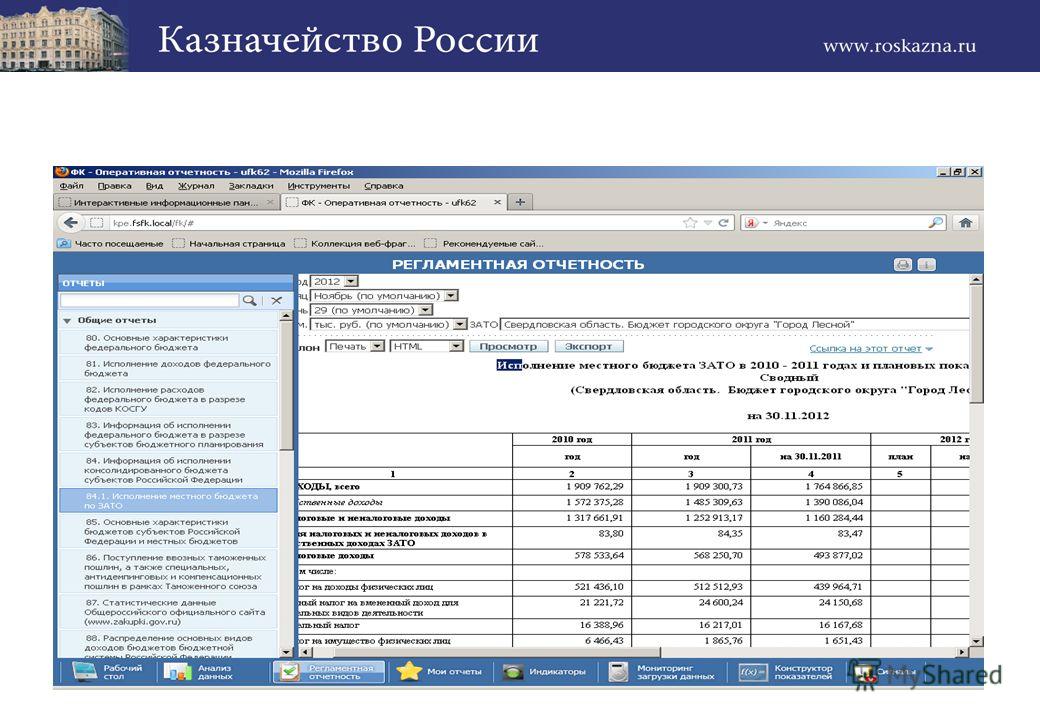Open the HTML format dropdown

click(456, 347)
